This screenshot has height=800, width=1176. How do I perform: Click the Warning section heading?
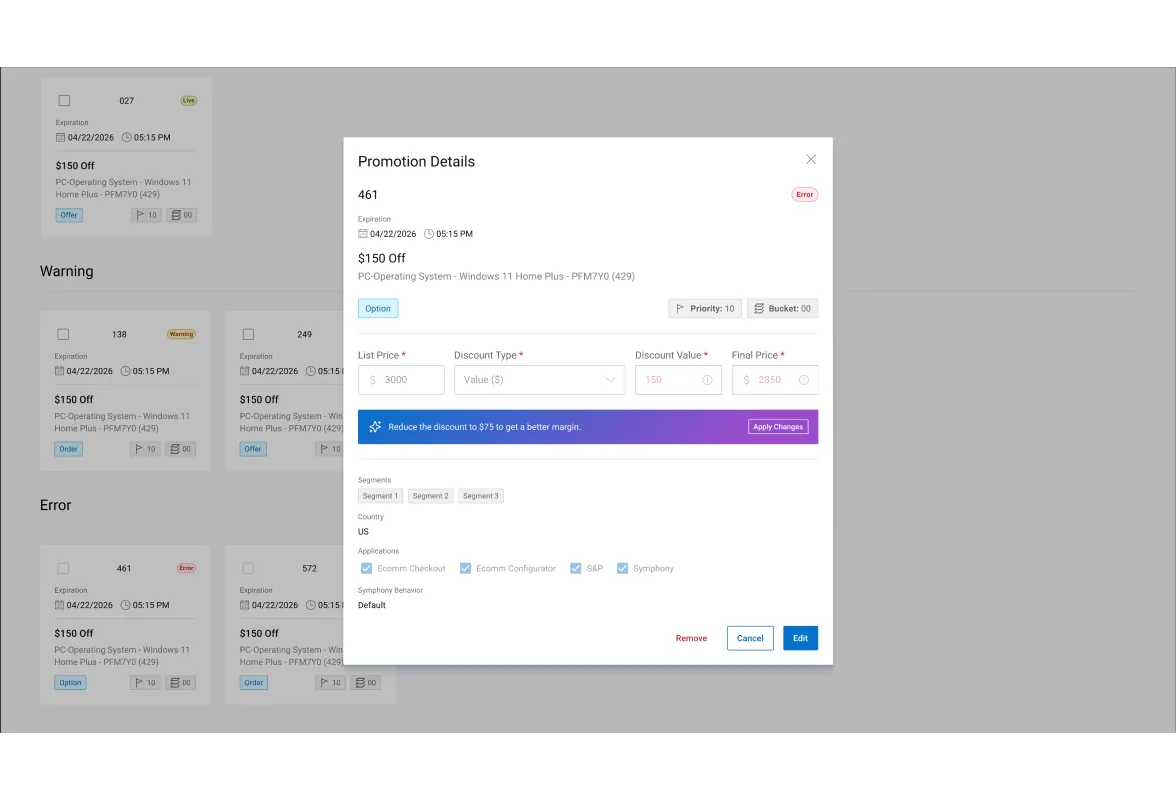[67, 271]
